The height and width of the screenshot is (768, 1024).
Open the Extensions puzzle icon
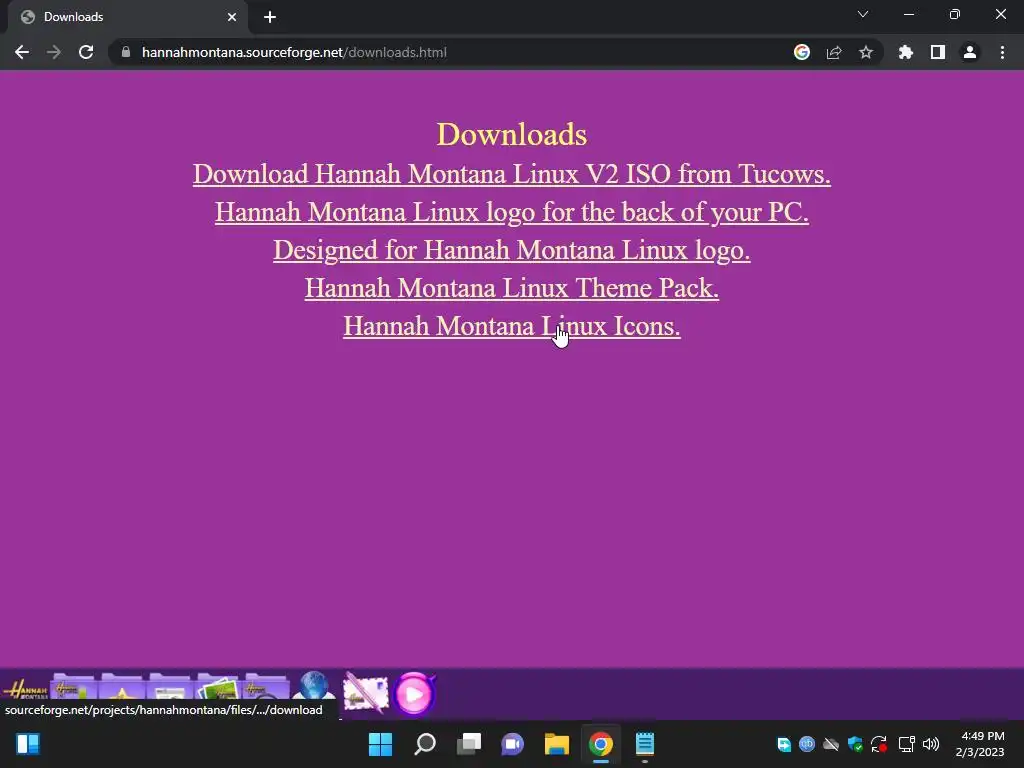coord(906,52)
